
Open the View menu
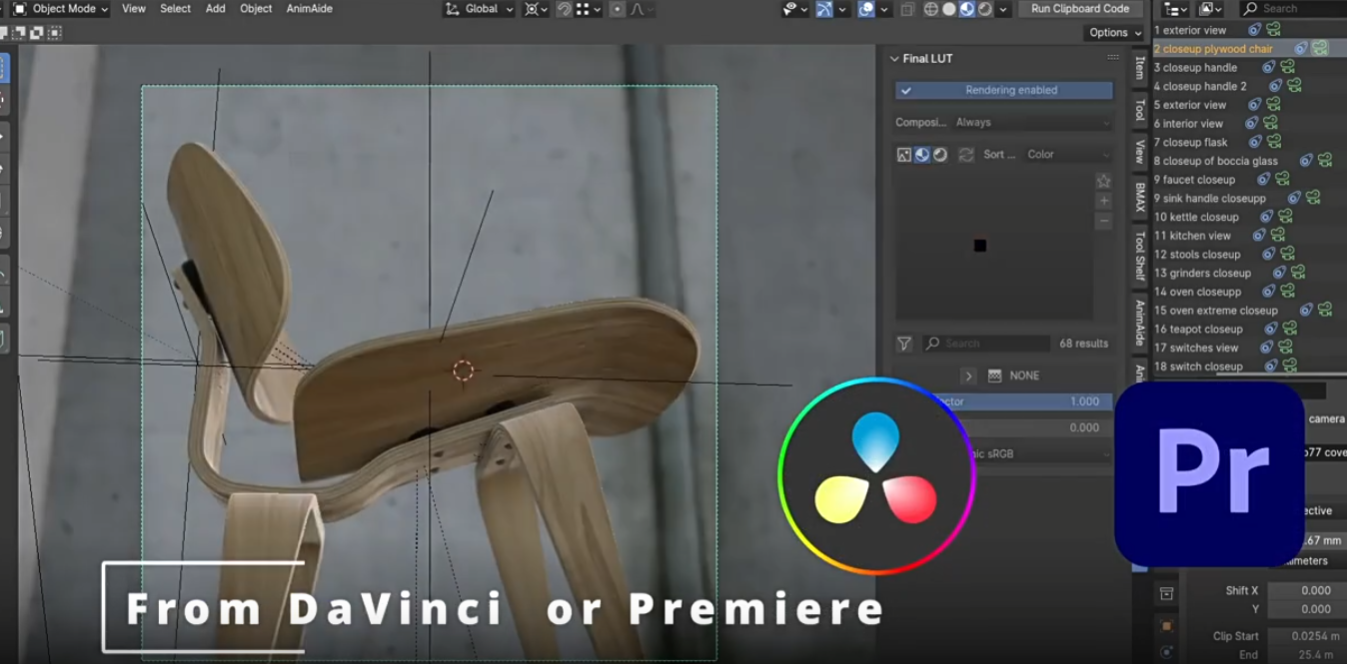pos(133,9)
